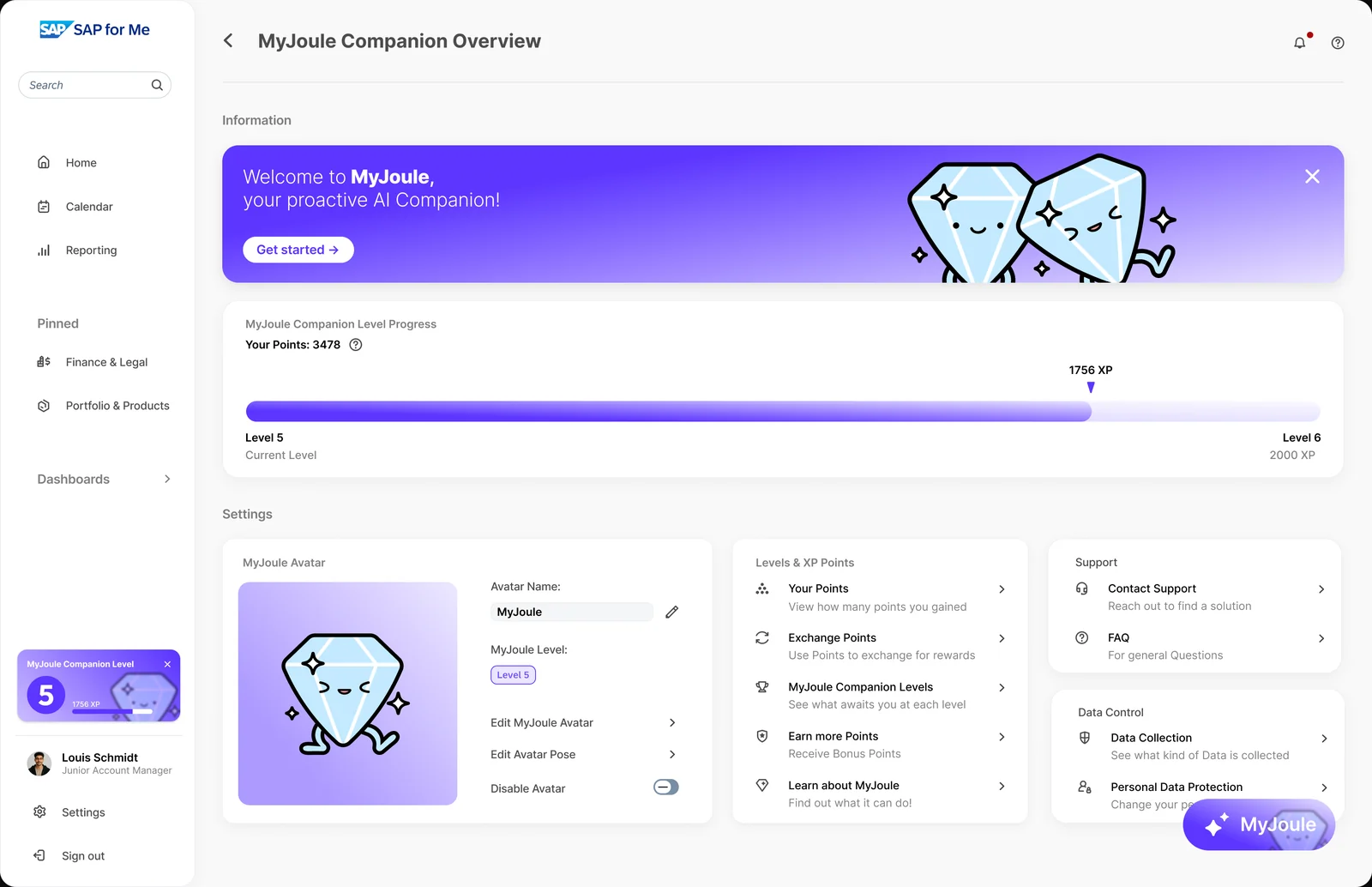Click the Settings gear icon in sidebar

point(39,812)
